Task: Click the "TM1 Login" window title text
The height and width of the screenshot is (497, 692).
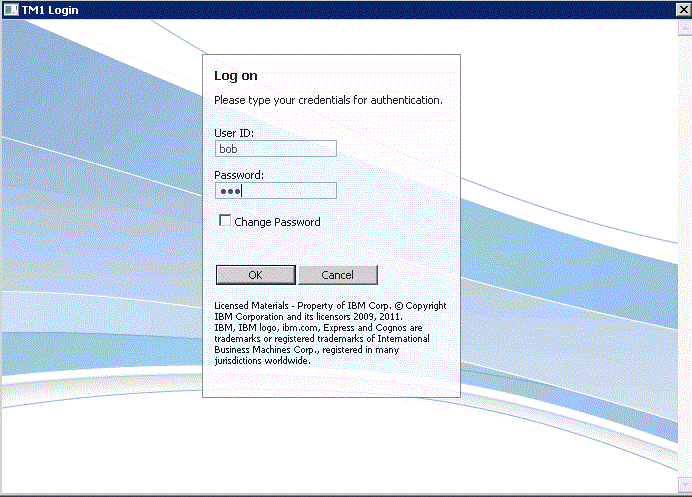Action: pyautogui.click(x=50, y=10)
